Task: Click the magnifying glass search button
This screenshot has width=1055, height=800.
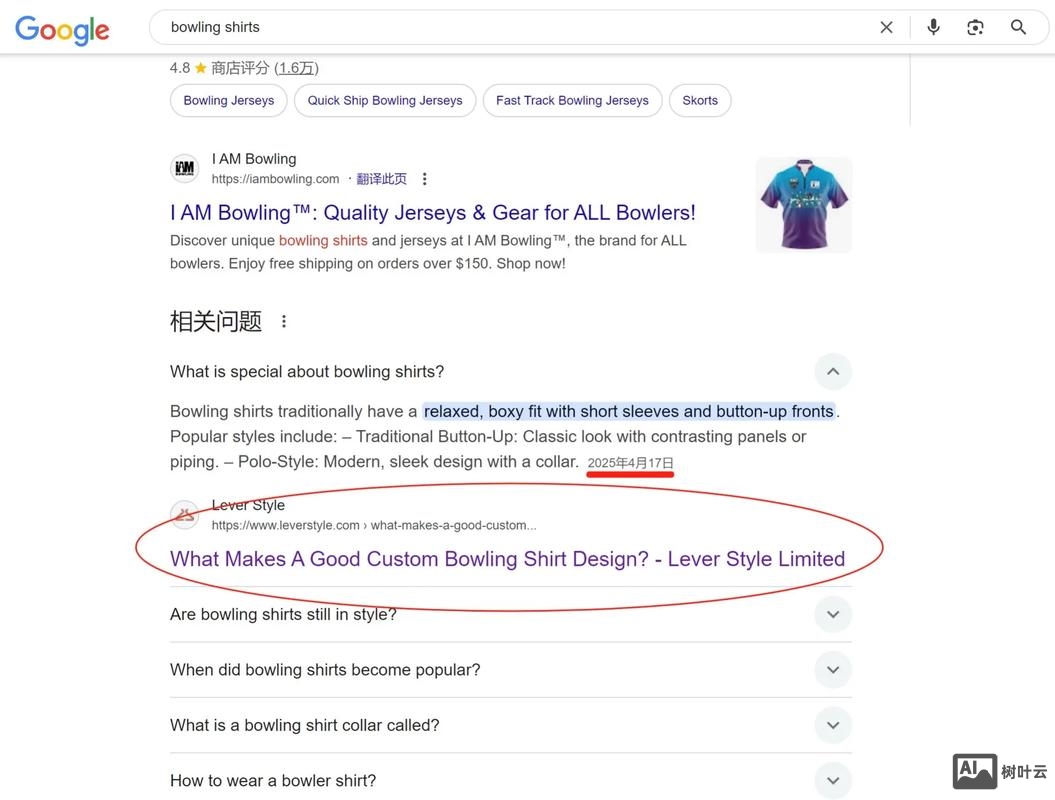Action: (1018, 27)
